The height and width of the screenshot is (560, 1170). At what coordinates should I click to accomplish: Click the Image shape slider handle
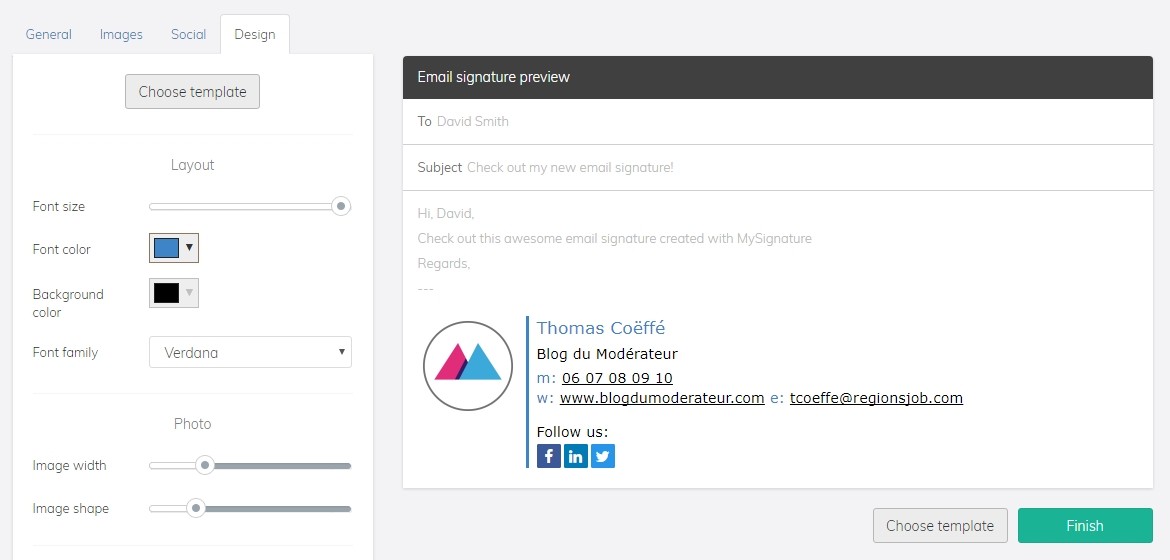pos(195,508)
